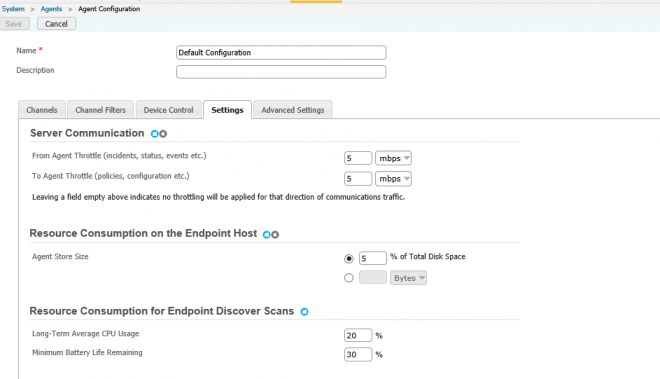Click the Agent Configuration breadcrumb text
Viewport: 660px width, 379px height.
click(x=109, y=9)
